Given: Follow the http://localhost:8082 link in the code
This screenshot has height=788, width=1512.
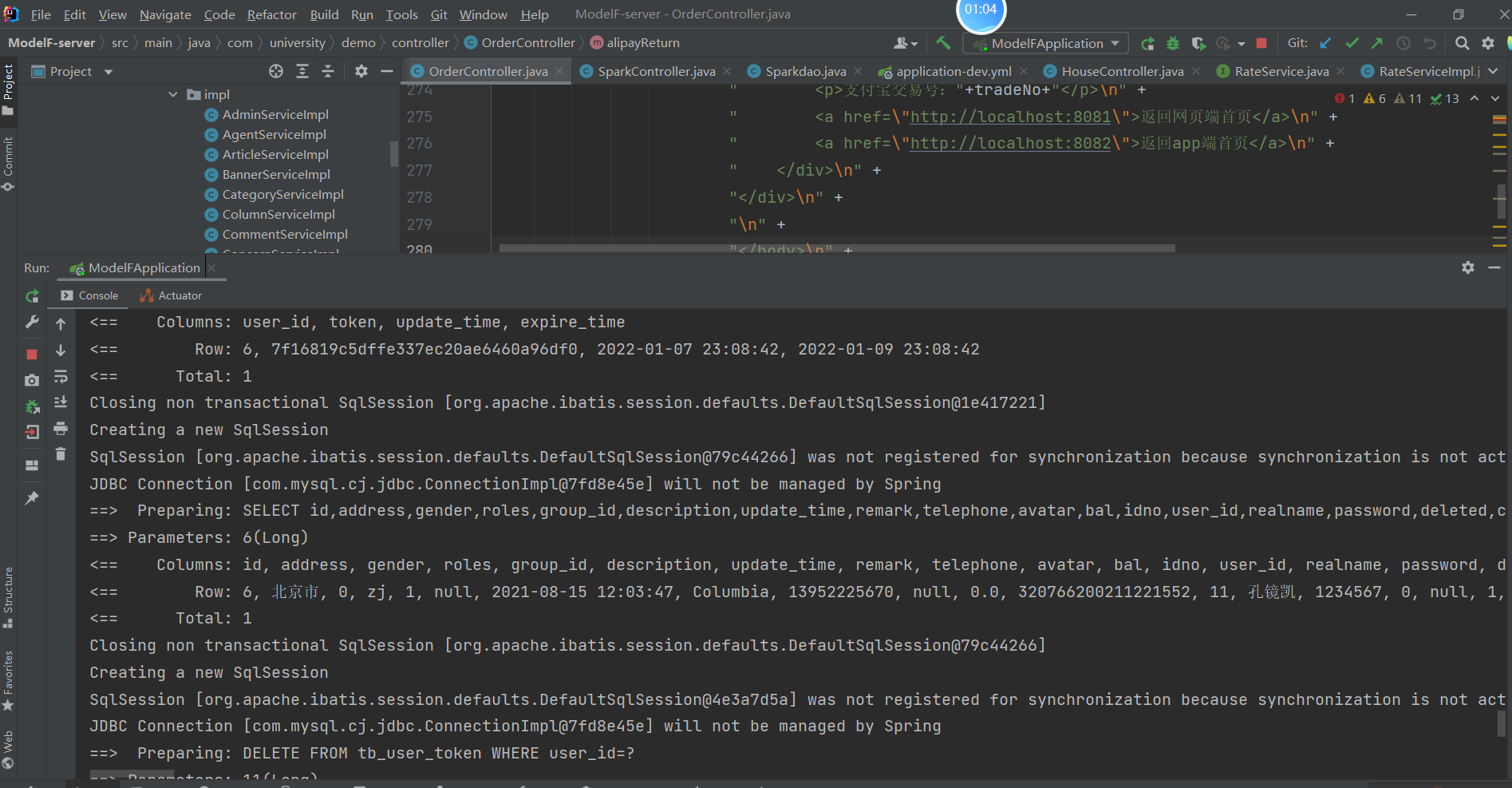Looking at the screenshot, I should tap(1010, 143).
